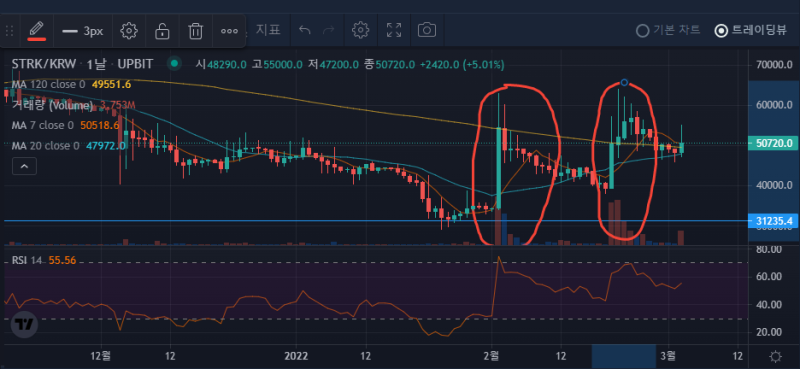Open time axis settings gear at bottom right

(x=776, y=356)
